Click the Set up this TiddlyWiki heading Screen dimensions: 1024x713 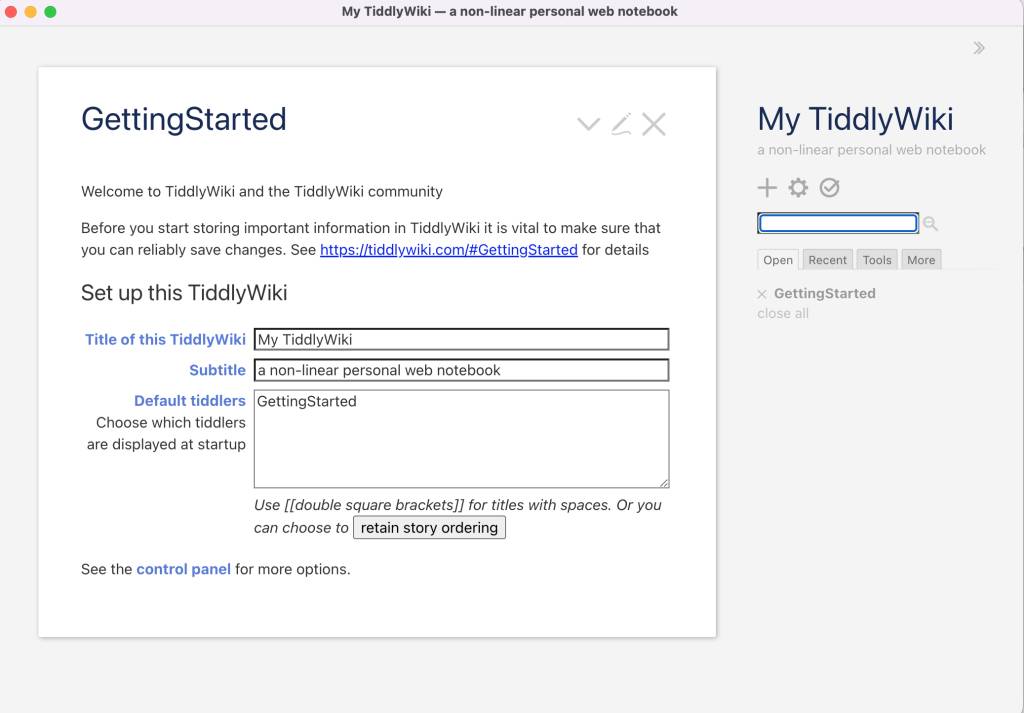coord(184,293)
